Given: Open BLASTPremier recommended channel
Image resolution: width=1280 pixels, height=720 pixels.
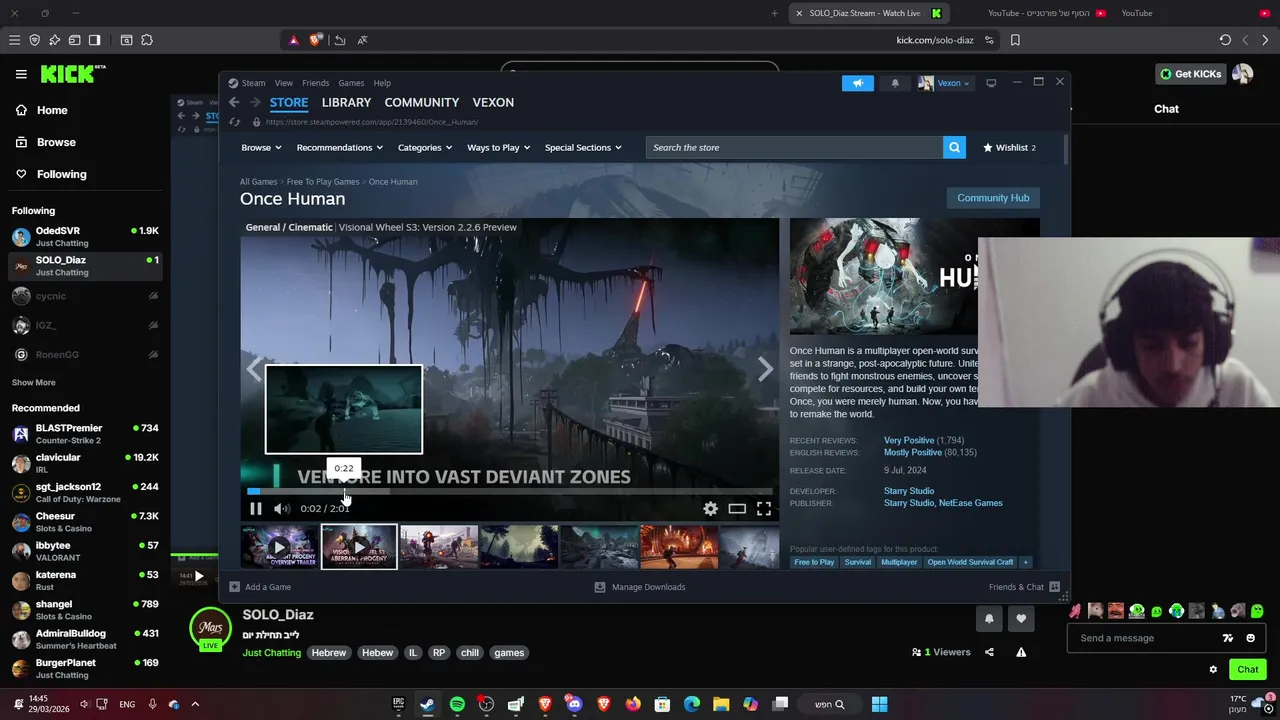Looking at the screenshot, I should click(85, 433).
